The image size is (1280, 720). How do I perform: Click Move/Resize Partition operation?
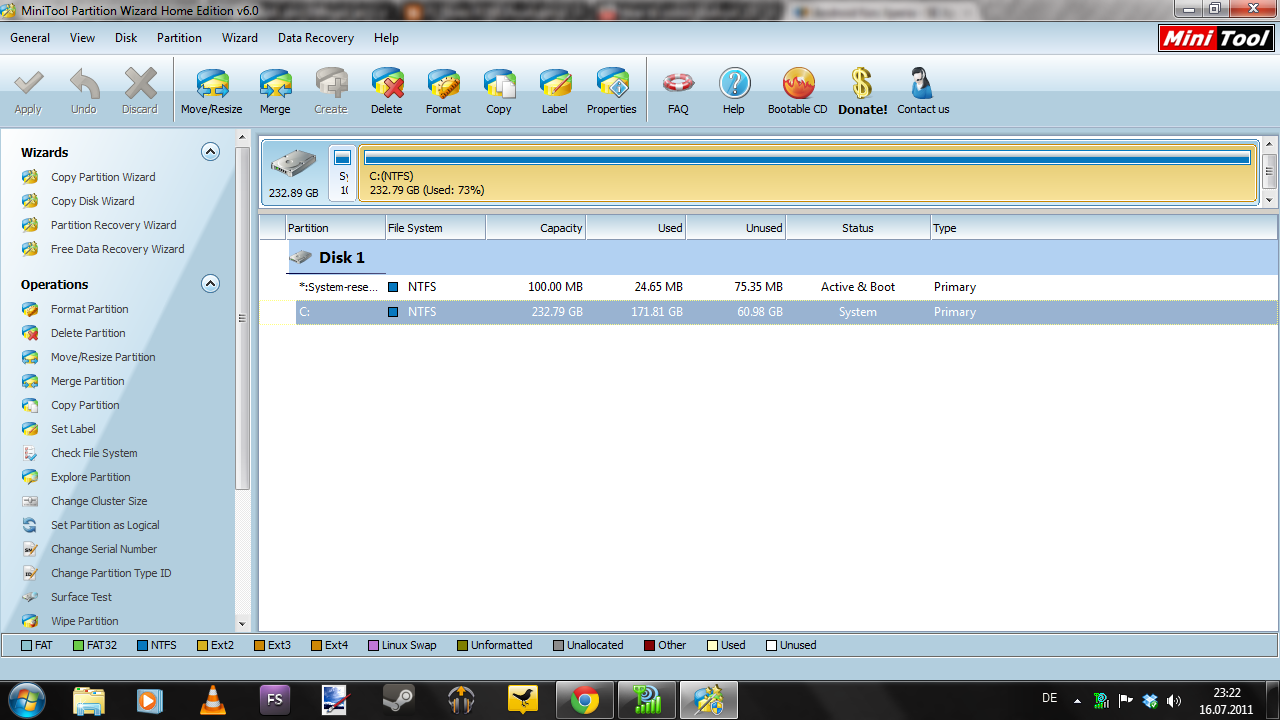103,357
